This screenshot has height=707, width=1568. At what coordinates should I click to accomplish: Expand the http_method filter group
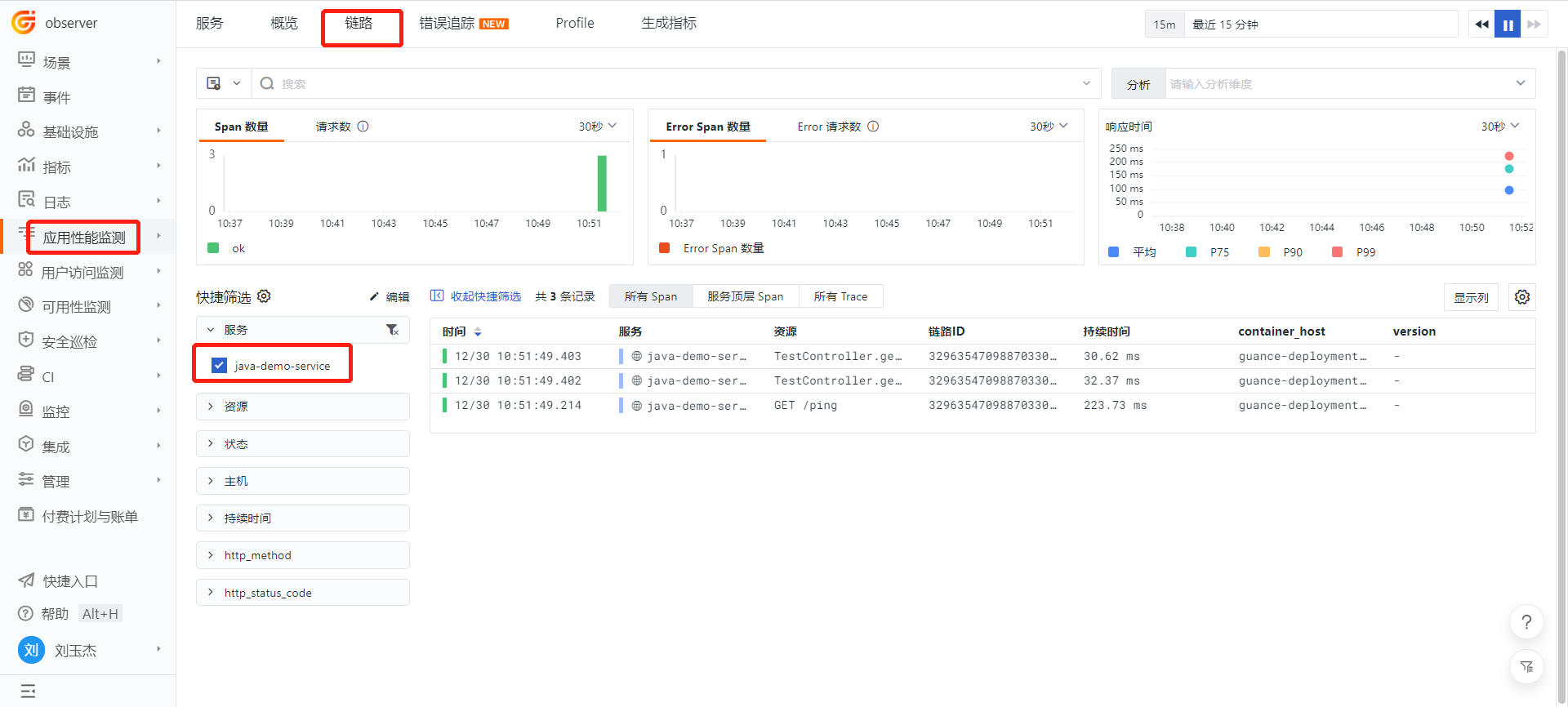[302, 555]
